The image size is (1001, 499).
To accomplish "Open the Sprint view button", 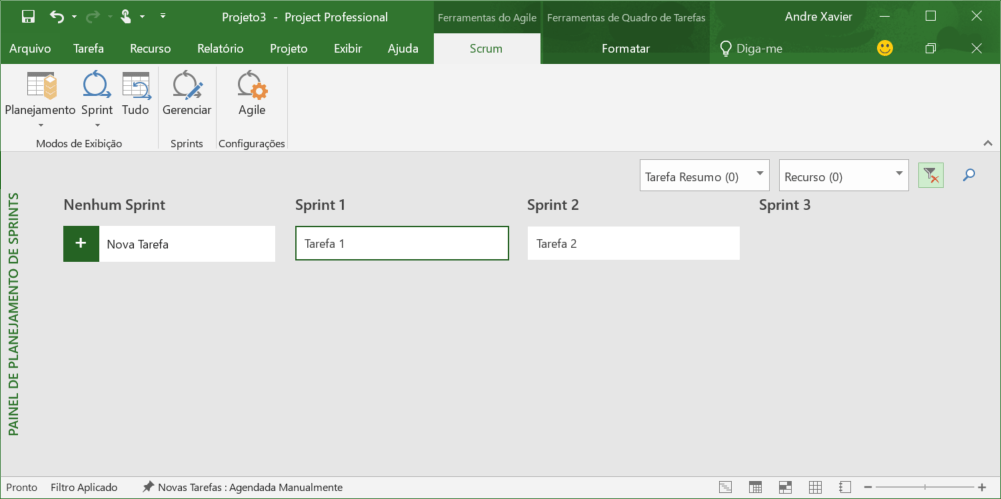I will click(x=97, y=99).
